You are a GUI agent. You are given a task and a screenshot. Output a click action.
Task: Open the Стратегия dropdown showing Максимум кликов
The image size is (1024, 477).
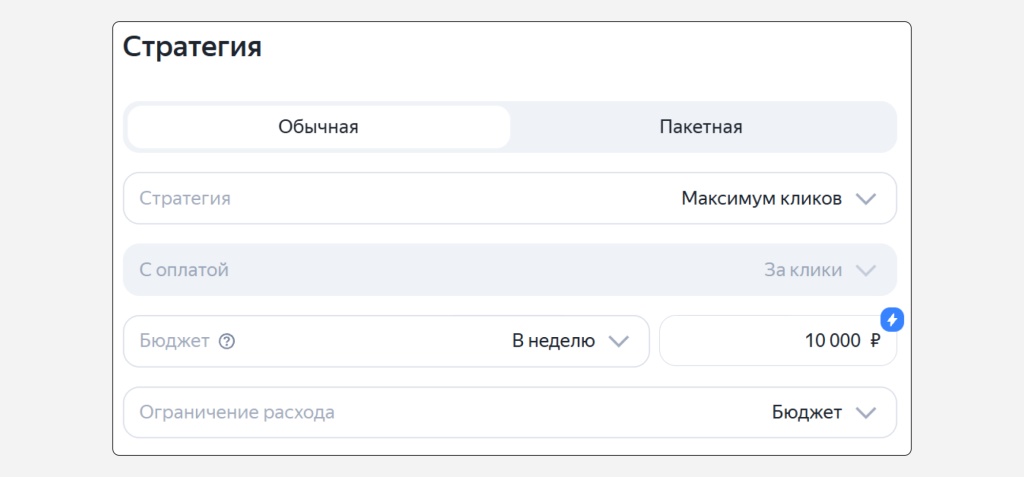(x=509, y=199)
